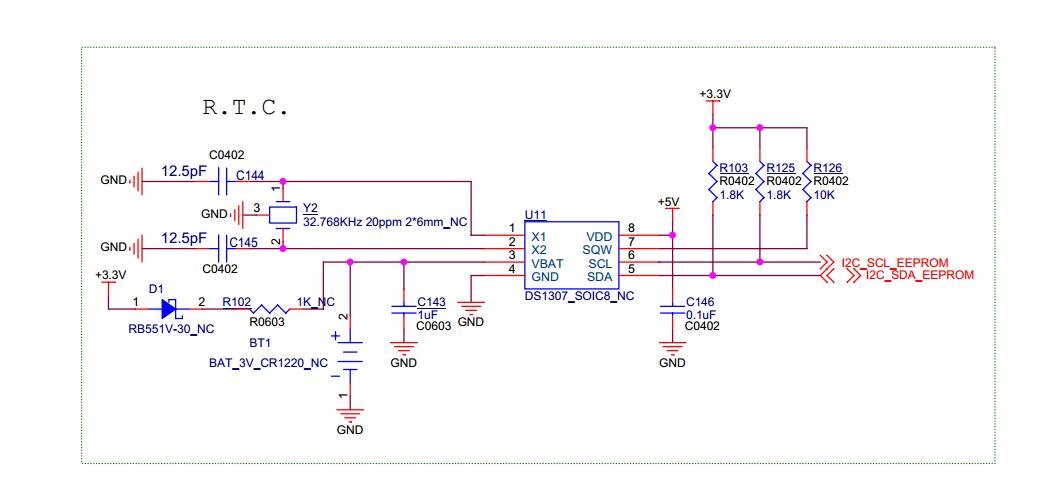Select the R102 resistor zigzag symbol
1057x504 pixels.
pyautogui.click(x=270, y=309)
